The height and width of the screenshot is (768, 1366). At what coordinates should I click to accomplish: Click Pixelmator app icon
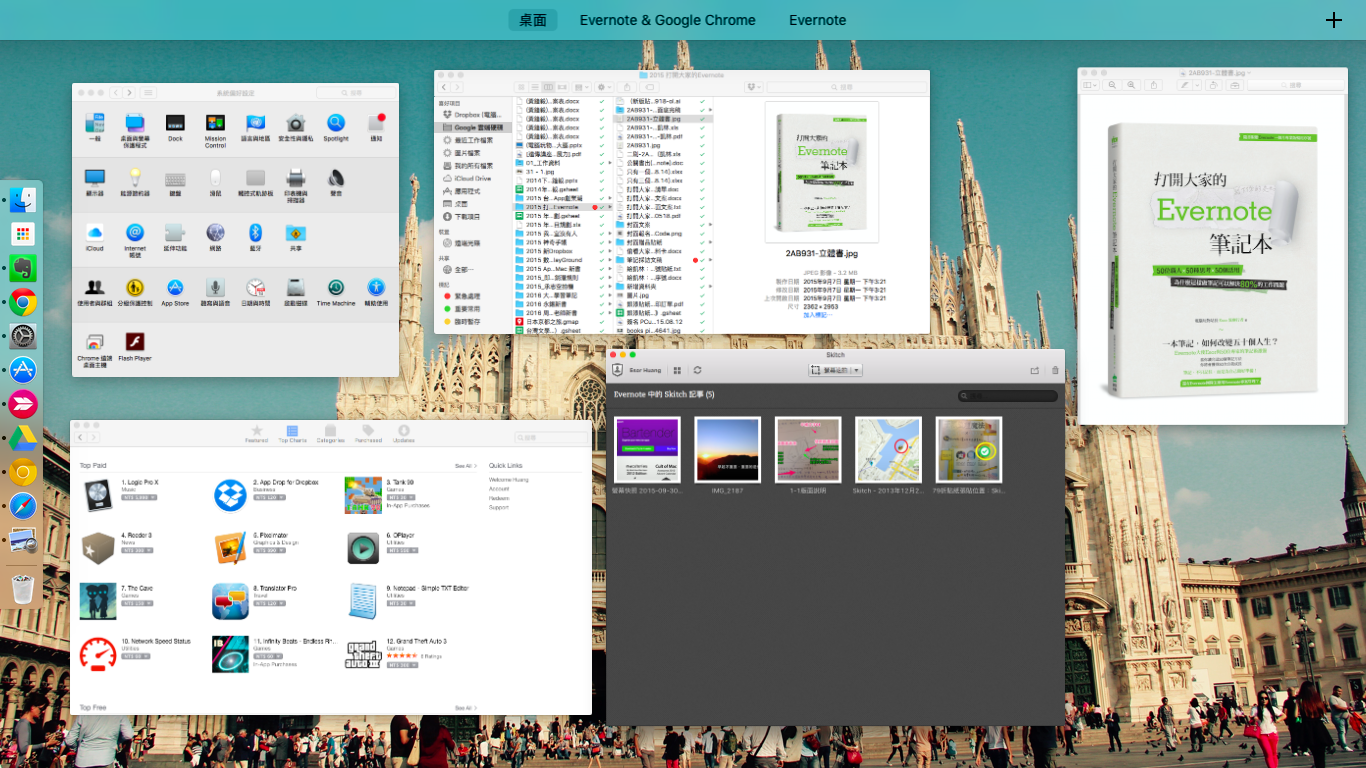coord(230,548)
